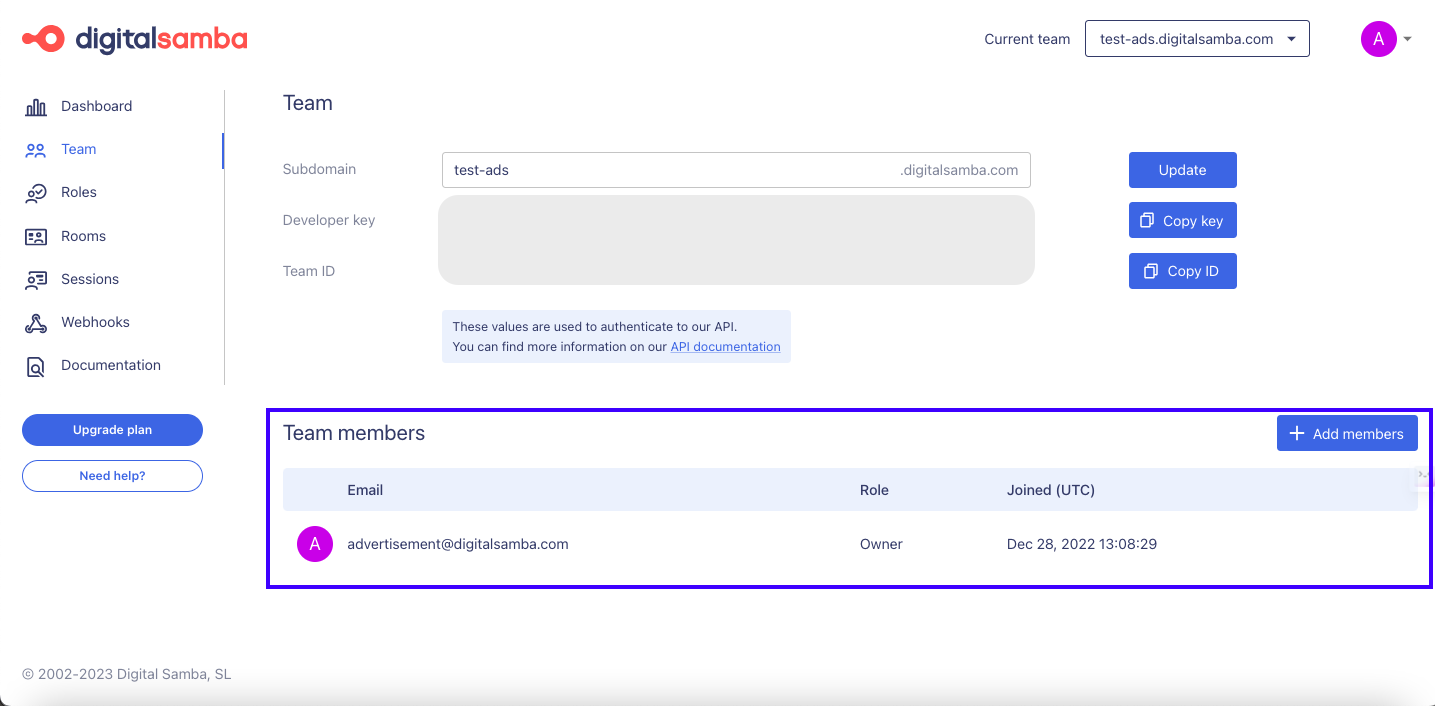Click the Team members heading
Viewport: 1435px width, 706px height.
coord(354,433)
